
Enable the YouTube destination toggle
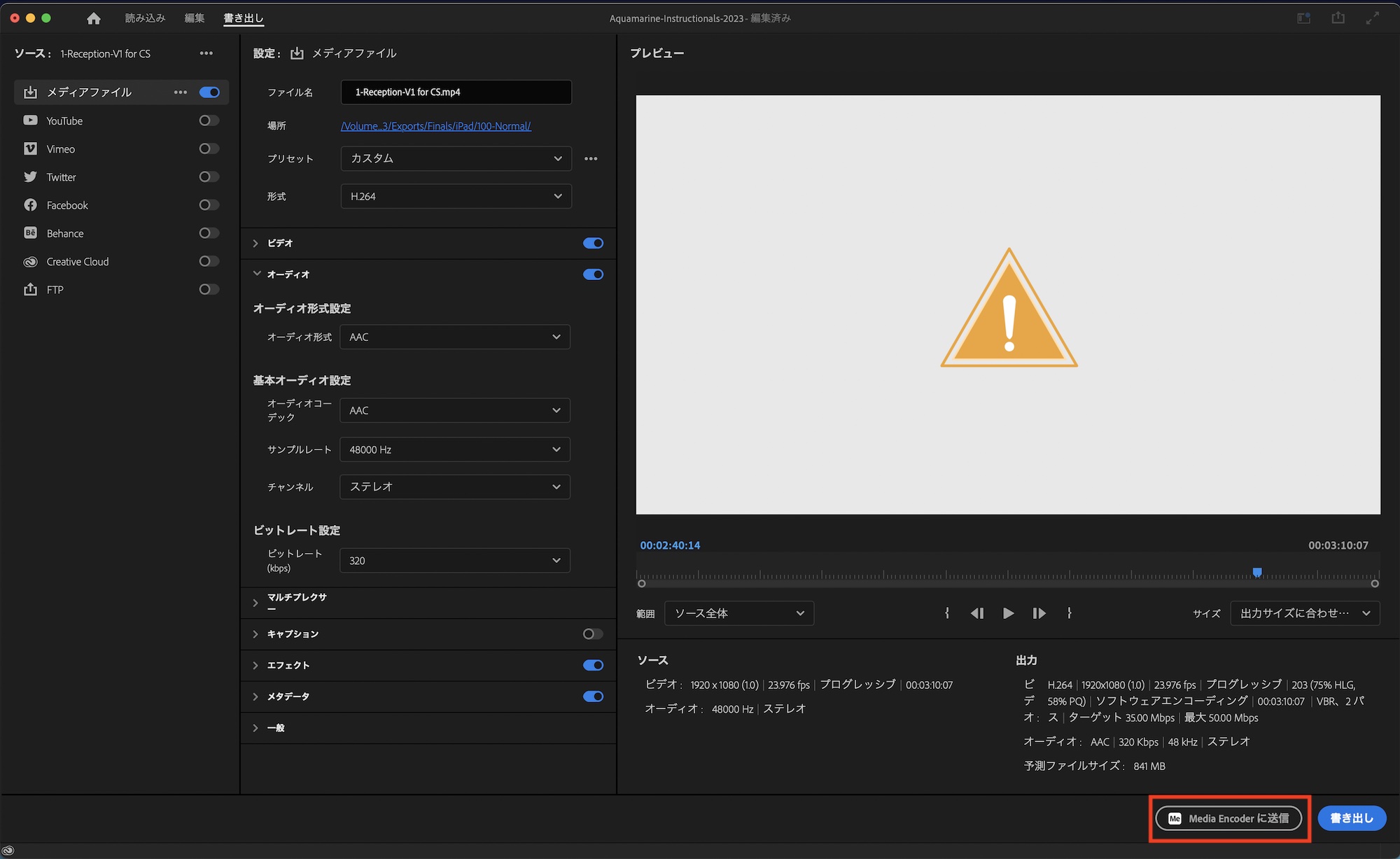click(209, 120)
